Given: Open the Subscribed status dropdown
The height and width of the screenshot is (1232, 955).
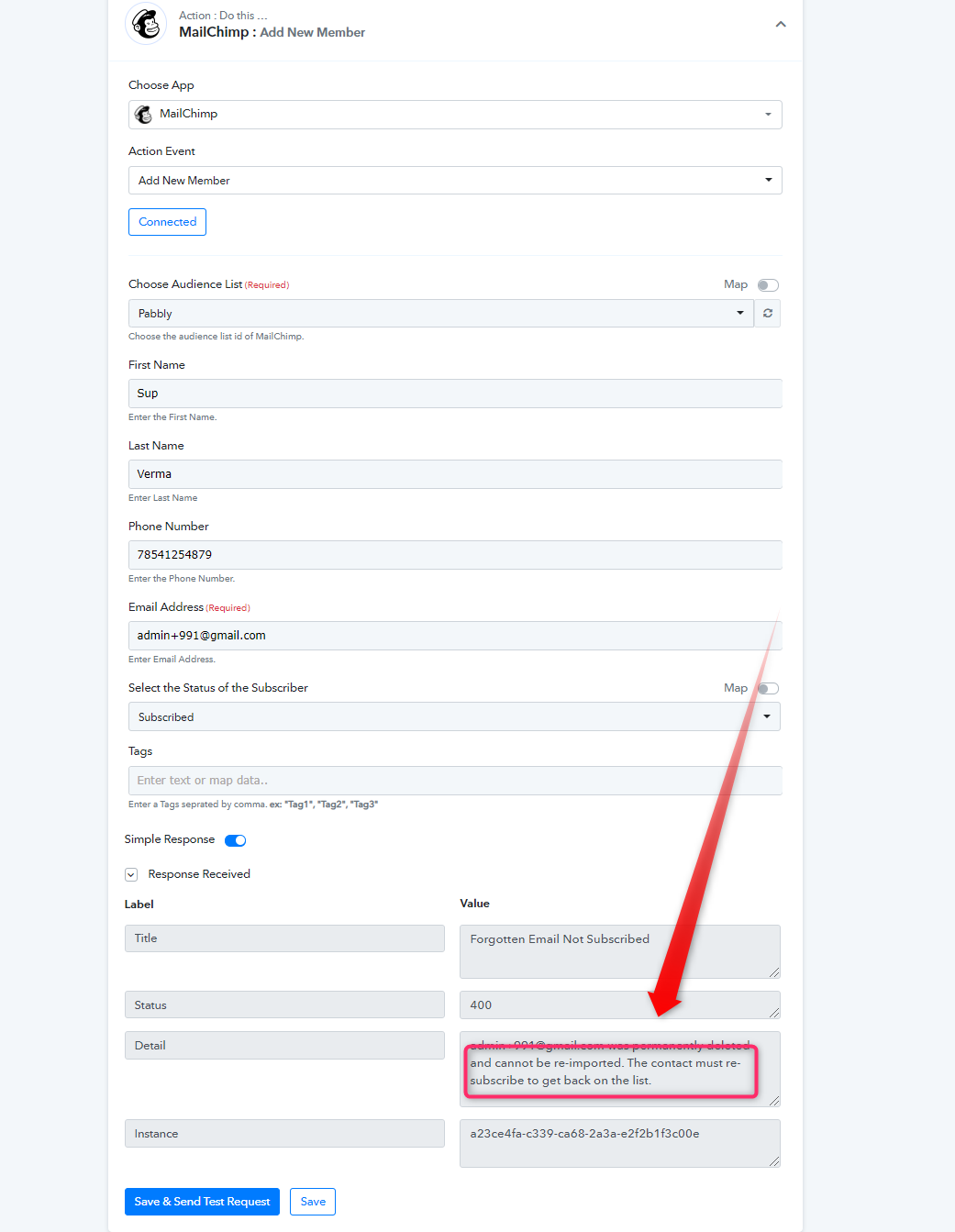Looking at the screenshot, I should 454,717.
